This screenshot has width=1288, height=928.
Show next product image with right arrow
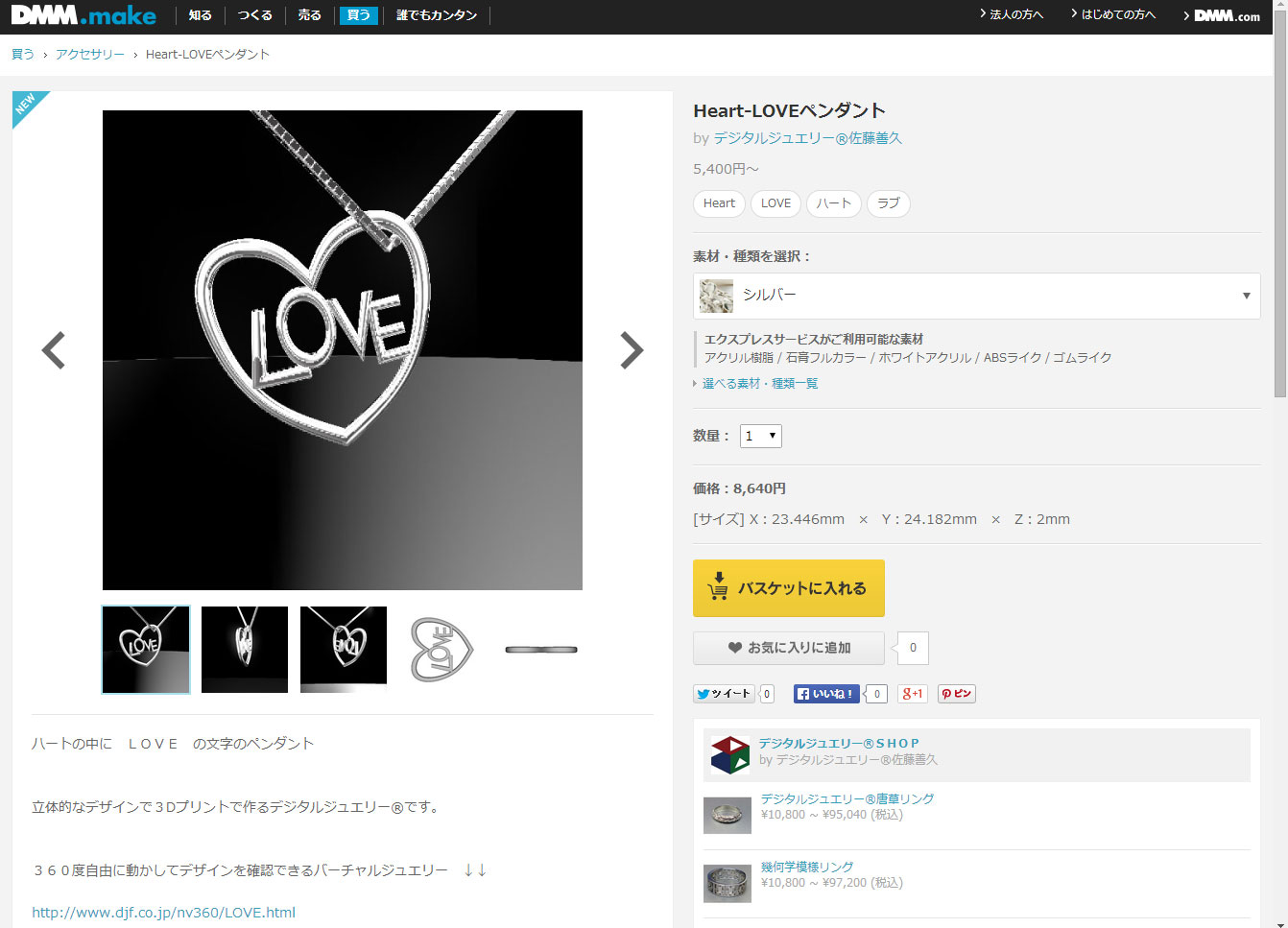(x=631, y=350)
